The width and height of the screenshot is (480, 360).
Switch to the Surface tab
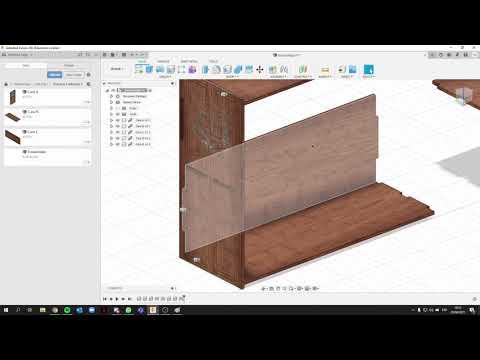click(x=163, y=61)
